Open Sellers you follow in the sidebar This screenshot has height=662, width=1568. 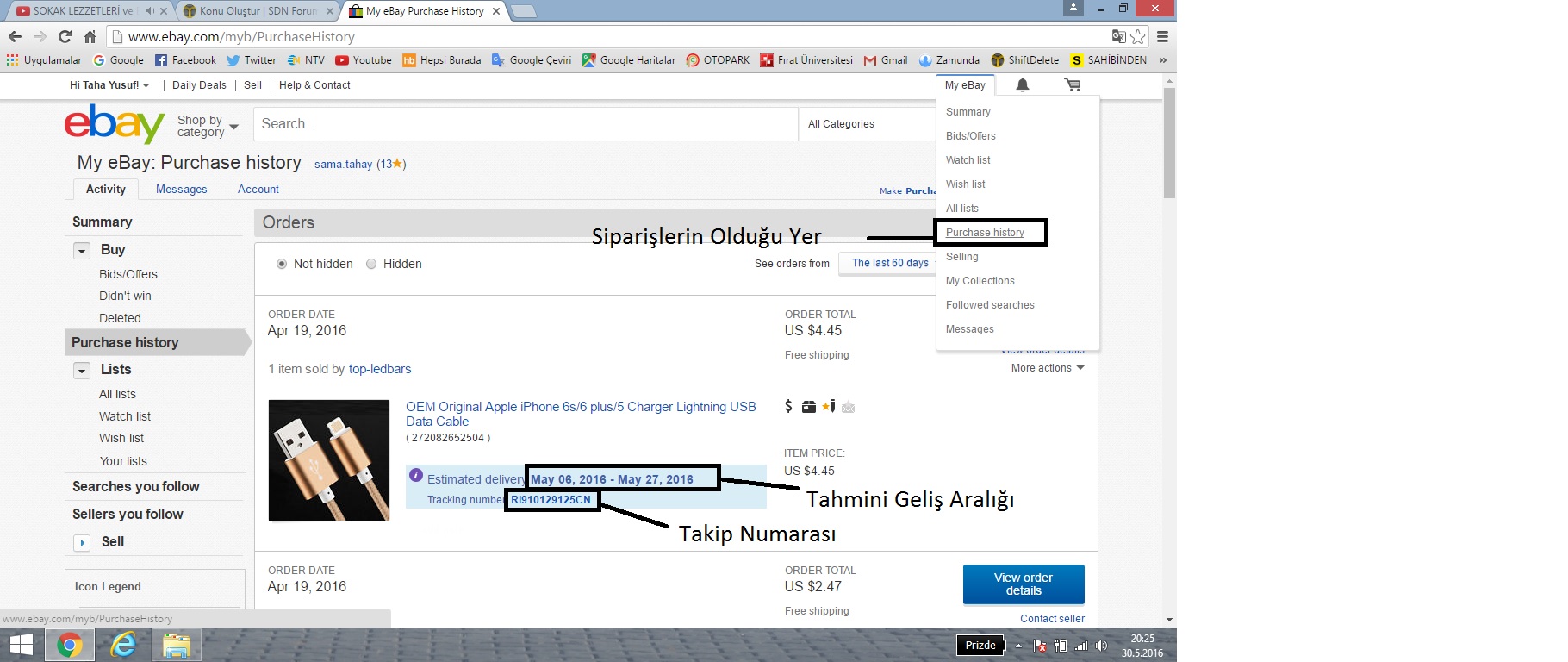point(128,515)
